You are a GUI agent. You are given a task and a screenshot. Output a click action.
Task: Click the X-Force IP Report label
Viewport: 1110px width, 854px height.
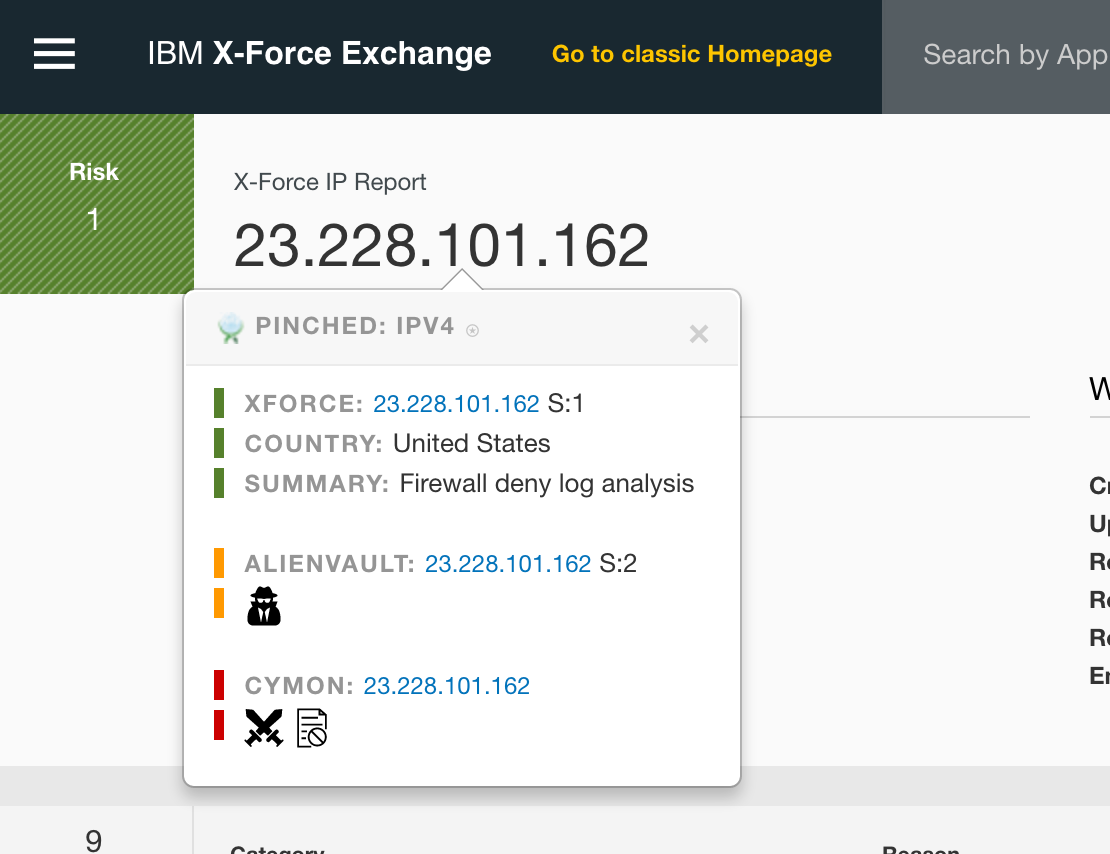[x=330, y=182]
